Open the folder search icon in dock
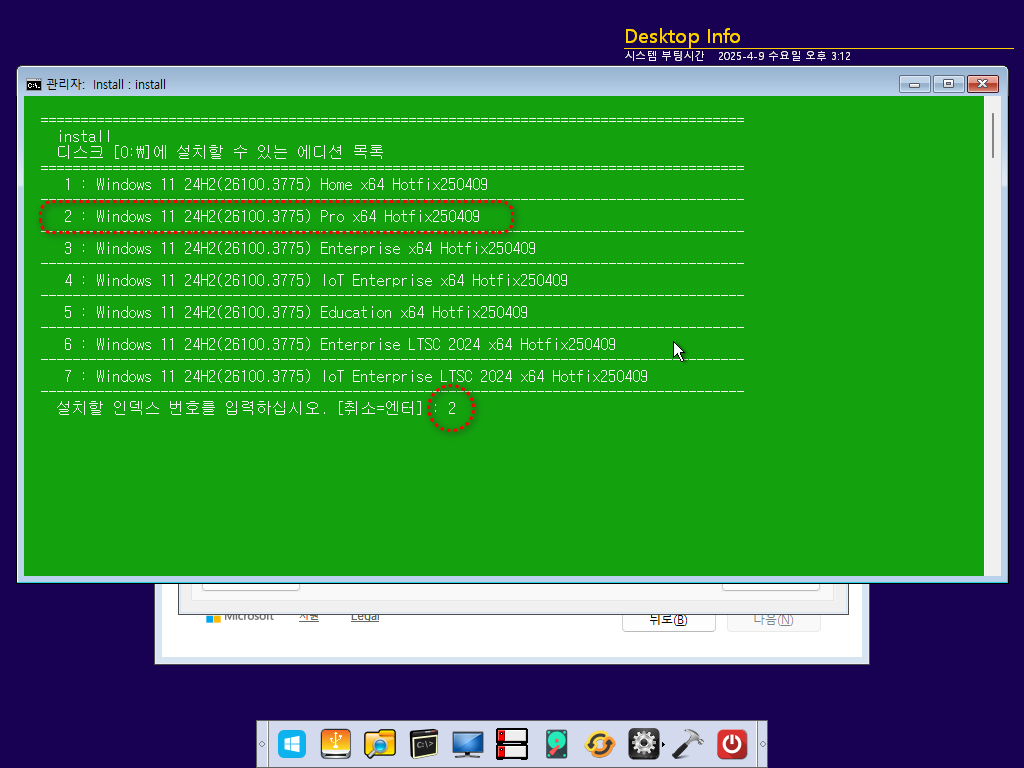Viewport: 1024px width, 768px height. (x=379, y=744)
